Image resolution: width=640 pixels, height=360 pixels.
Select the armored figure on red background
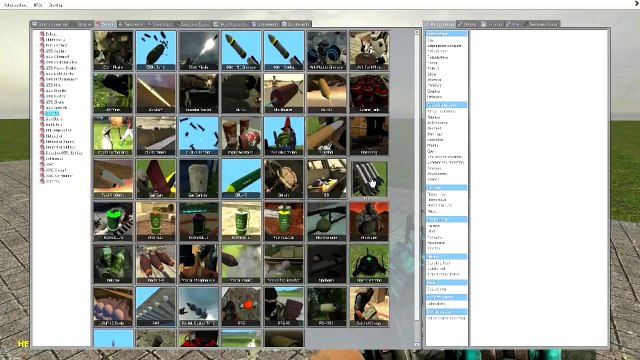click(x=369, y=221)
